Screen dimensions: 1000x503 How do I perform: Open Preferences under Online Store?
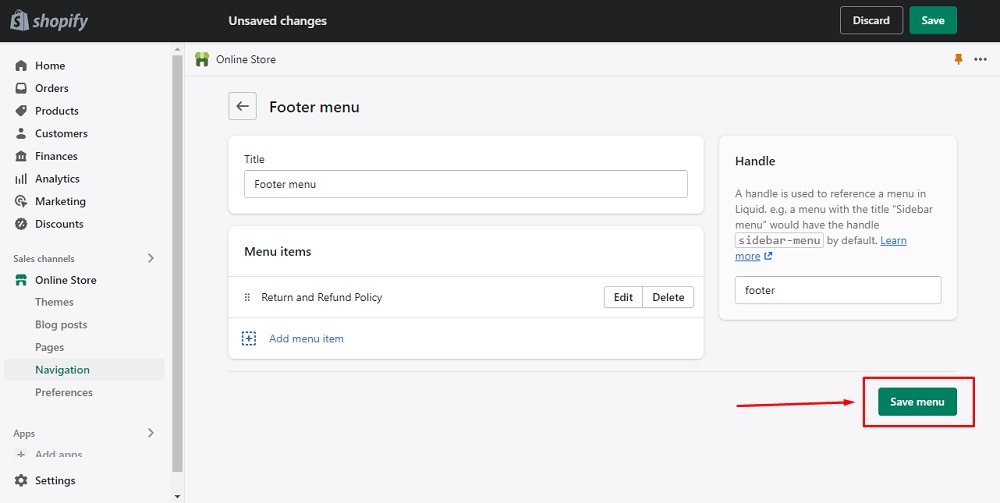point(64,392)
